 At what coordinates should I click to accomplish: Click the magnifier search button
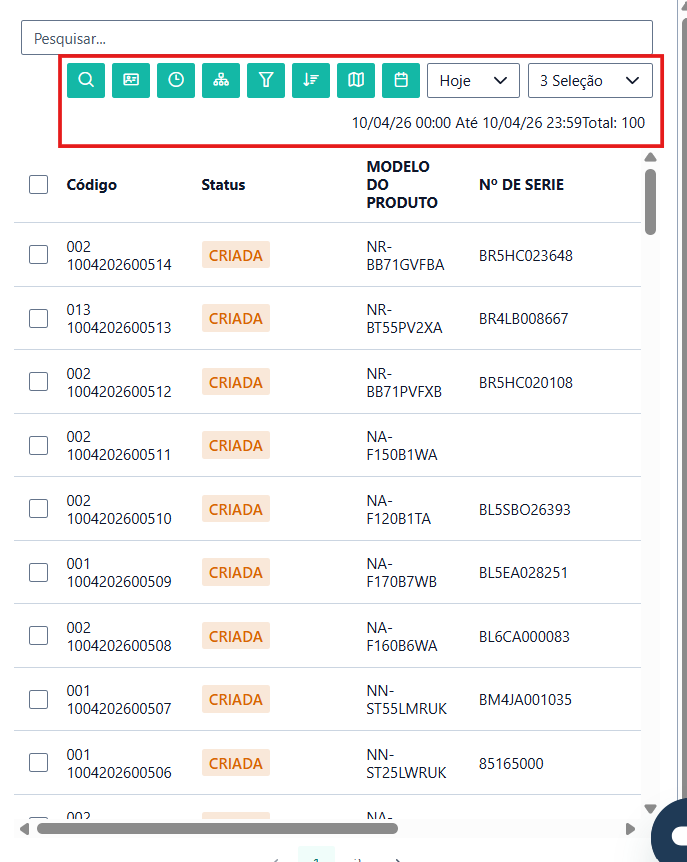pos(86,80)
